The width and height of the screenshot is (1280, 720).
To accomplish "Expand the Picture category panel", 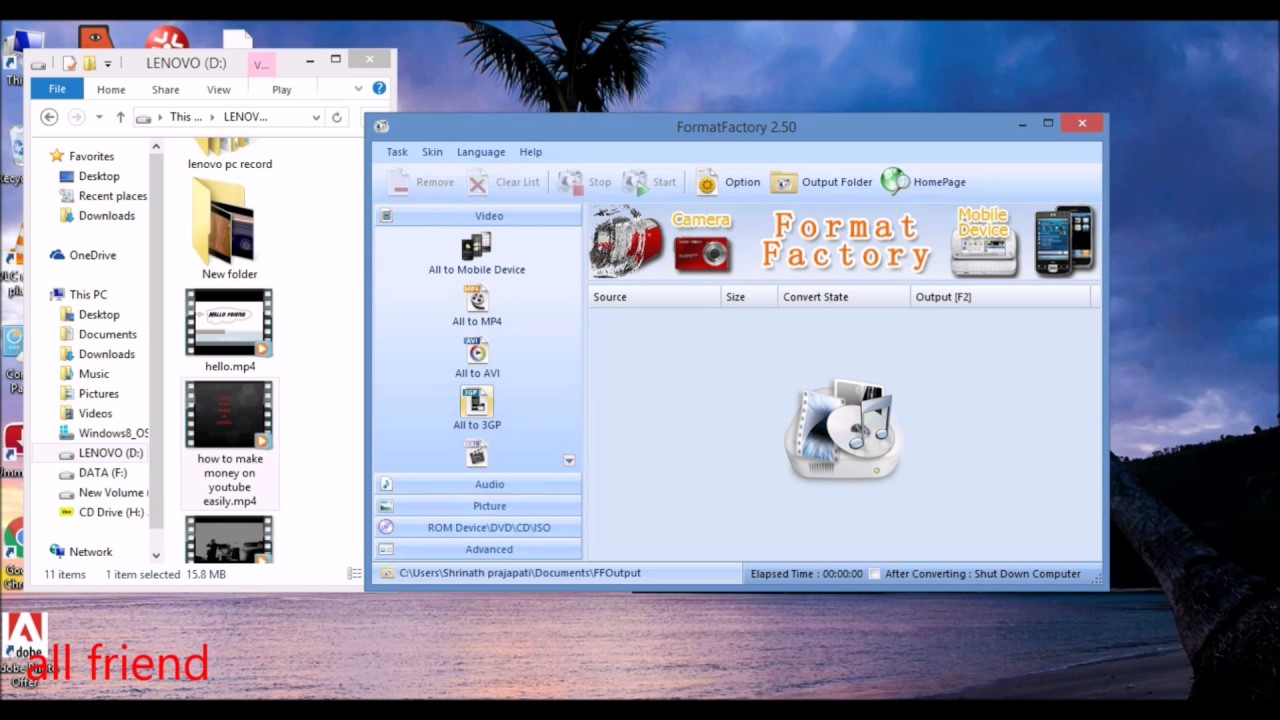I will pyautogui.click(x=478, y=506).
